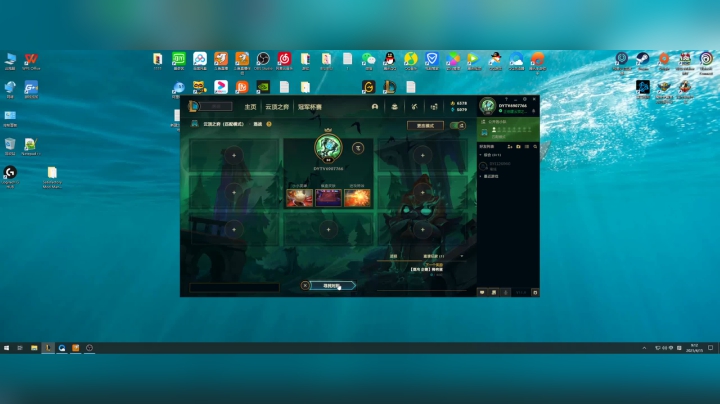Toggle the microphone icon at panel bottom

(x=506, y=292)
